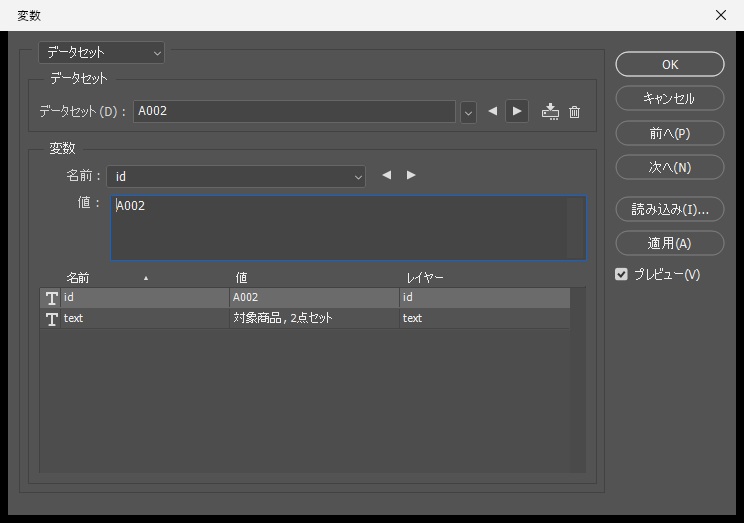Viewport: 744px width, 523px height.
Task: Click the 前へ(P) button
Action: pyautogui.click(x=670, y=133)
